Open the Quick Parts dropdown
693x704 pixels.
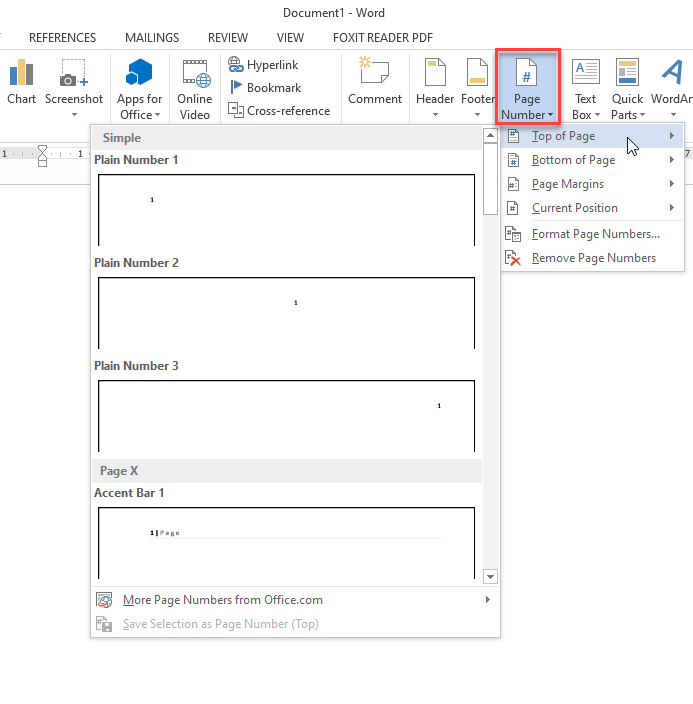[627, 88]
